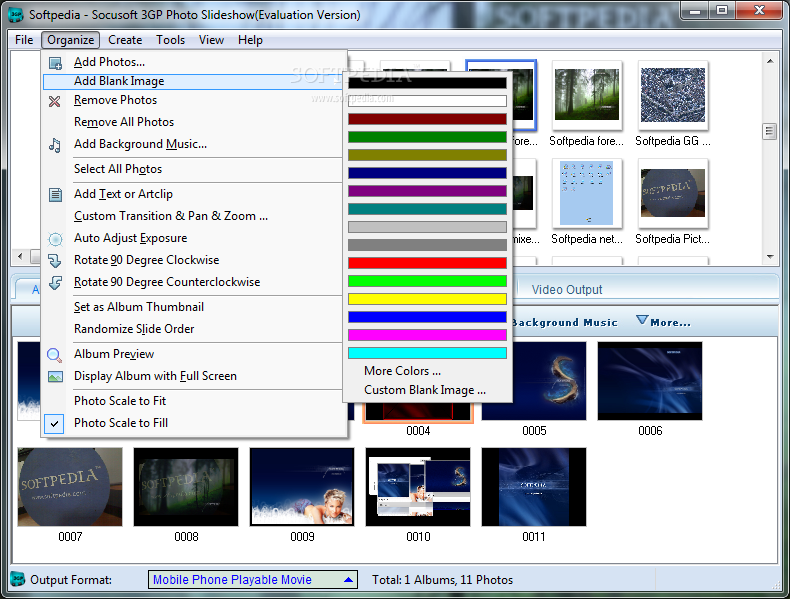This screenshot has width=790, height=599.
Task: Click the Output Format 3GP icon in status bar
Action: click(x=18, y=579)
